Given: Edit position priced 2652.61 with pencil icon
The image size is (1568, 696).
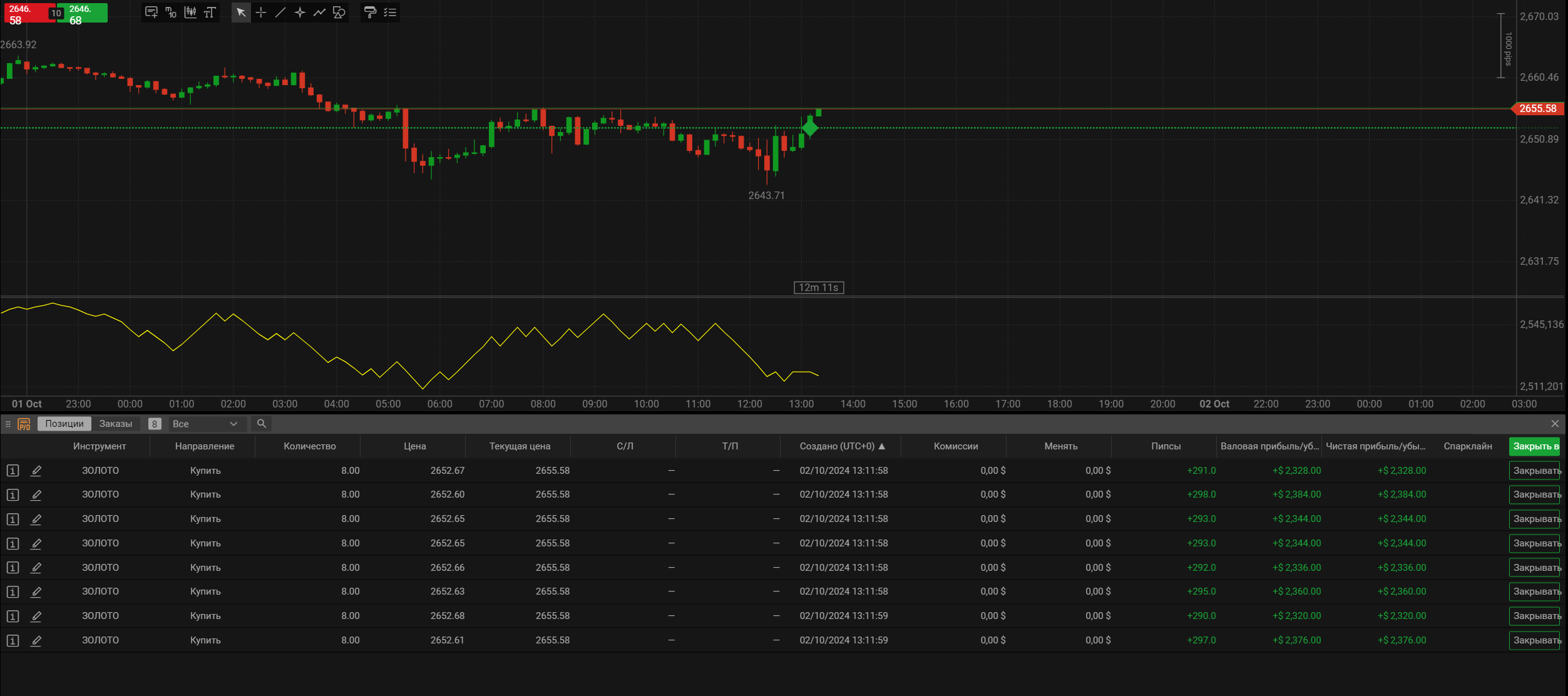Looking at the screenshot, I should click(x=36, y=641).
